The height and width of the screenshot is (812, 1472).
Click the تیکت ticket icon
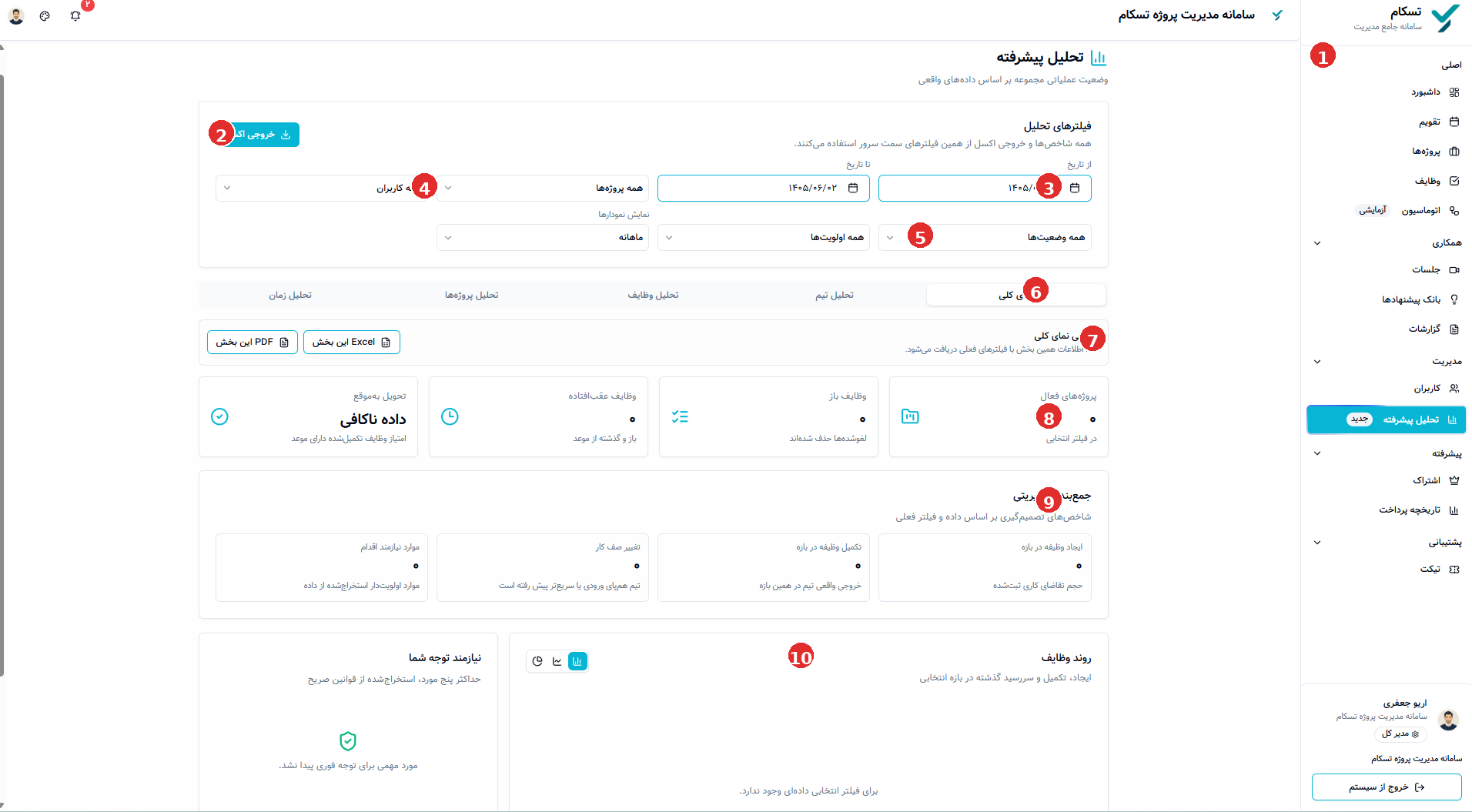tap(1454, 570)
